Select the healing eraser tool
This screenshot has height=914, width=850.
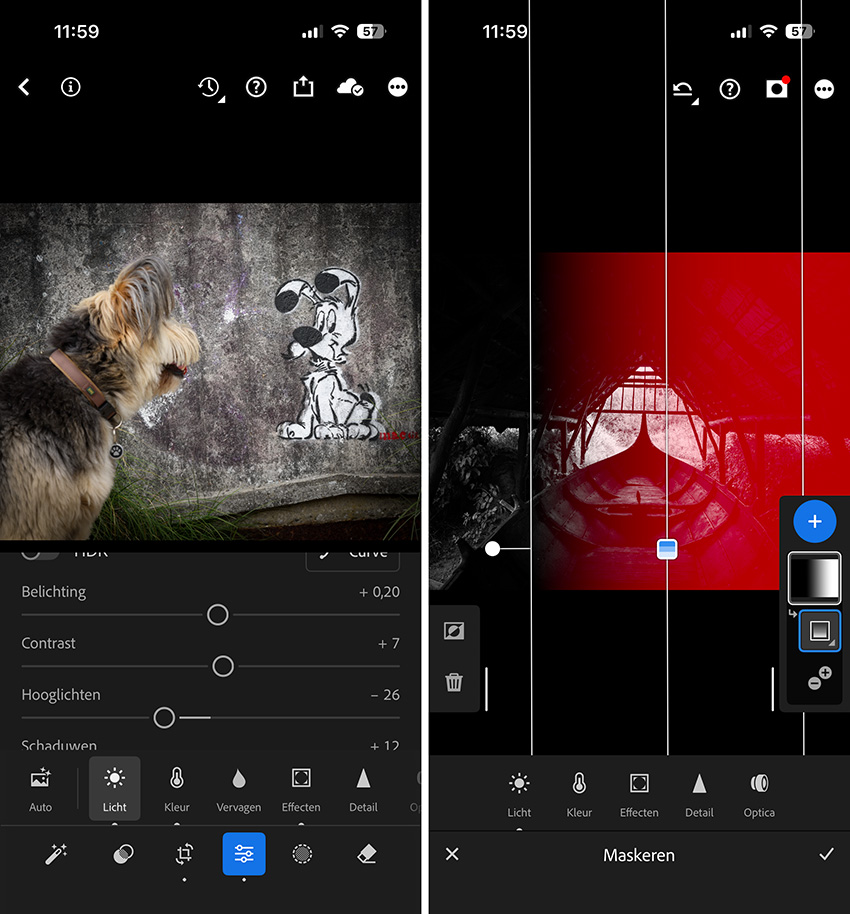tap(366, 854)
